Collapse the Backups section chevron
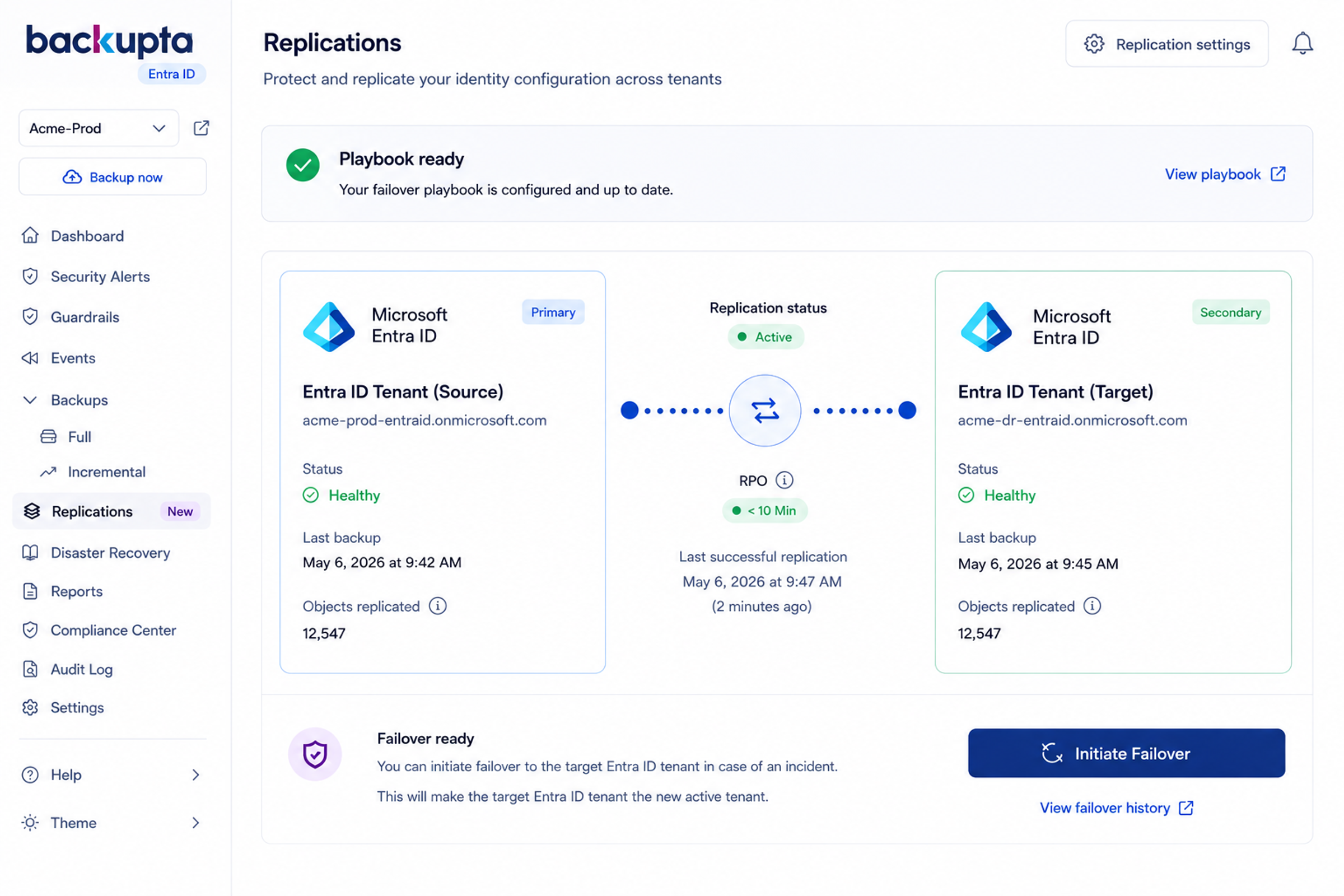The image size is (1344, 896). point(30,399)
